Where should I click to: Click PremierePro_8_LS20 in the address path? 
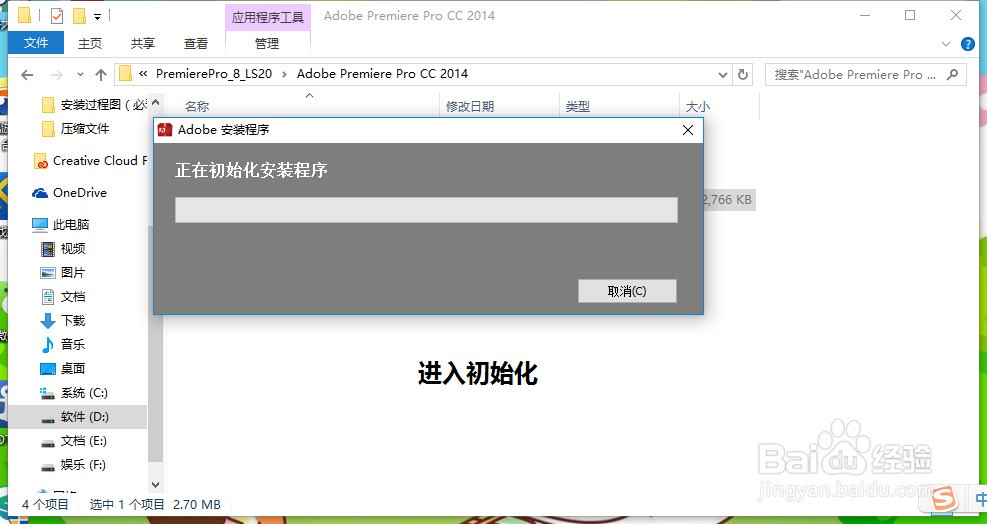214,74
